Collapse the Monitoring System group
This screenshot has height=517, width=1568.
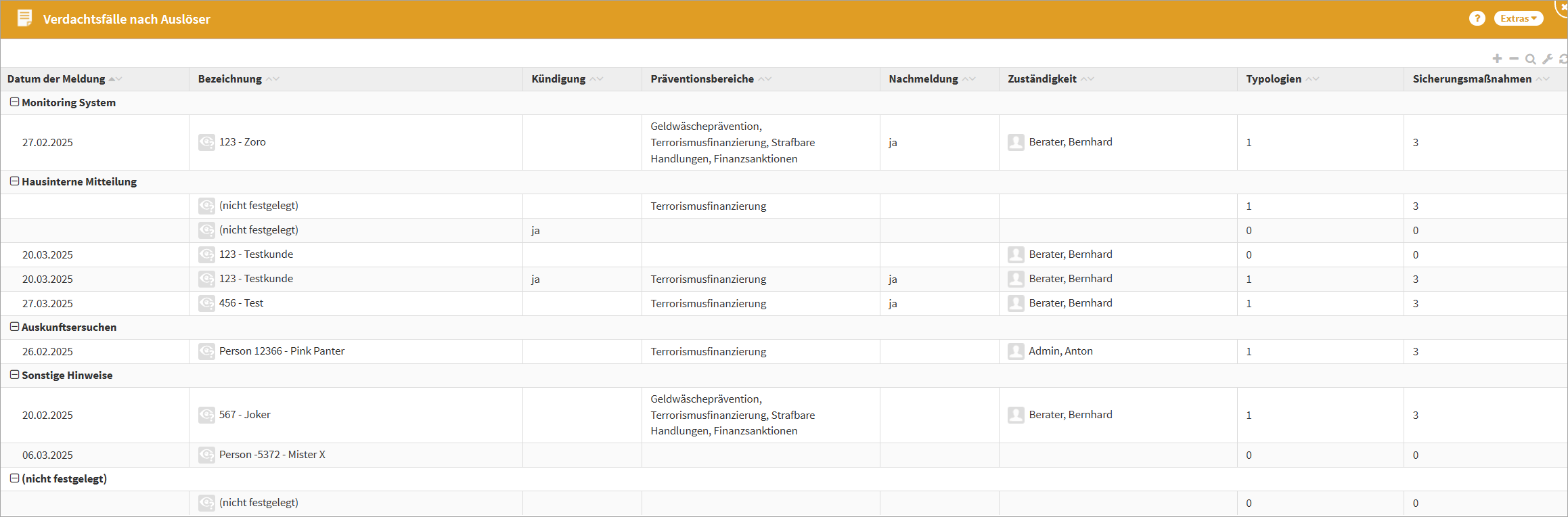[x=14, y=102]
